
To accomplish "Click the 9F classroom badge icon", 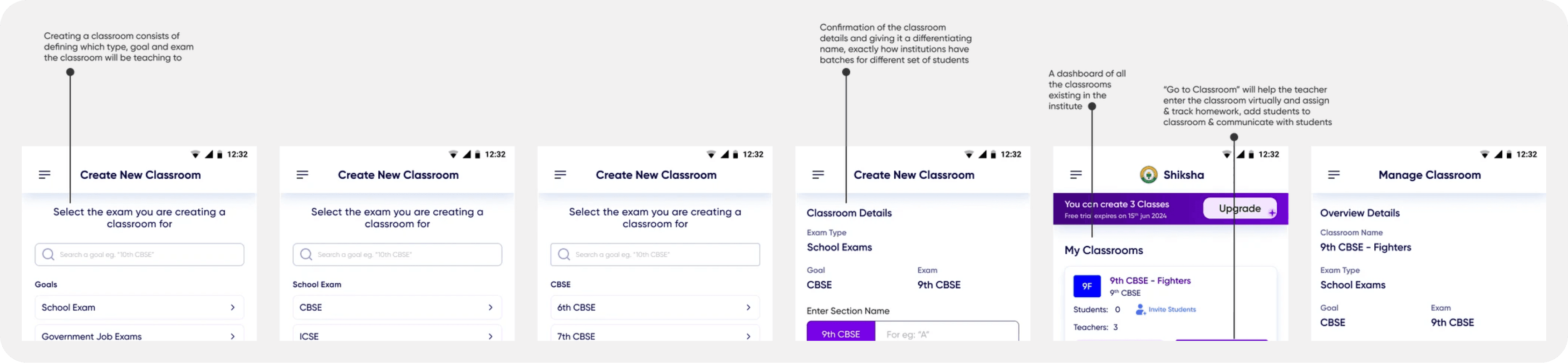I will tap(1087, 286).
